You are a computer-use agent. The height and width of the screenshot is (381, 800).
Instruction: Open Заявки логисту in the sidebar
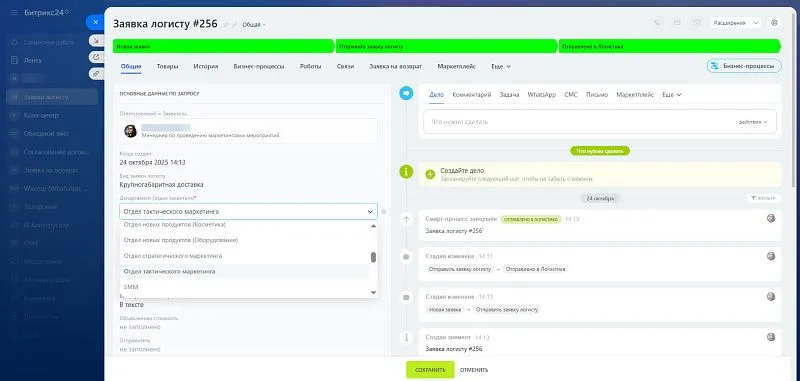[52, 97]
